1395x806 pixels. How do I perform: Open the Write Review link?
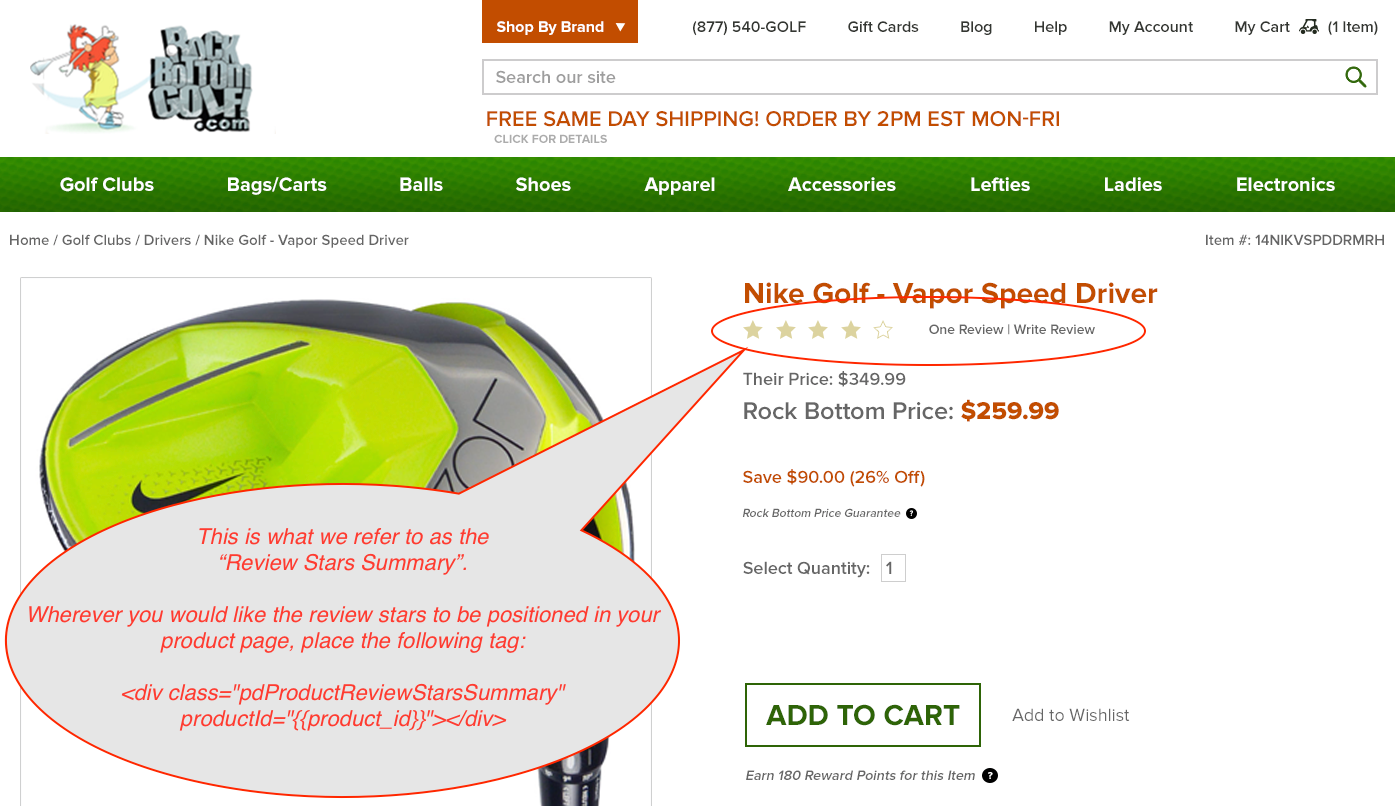pyautogui.click(x=1054, y=329)
